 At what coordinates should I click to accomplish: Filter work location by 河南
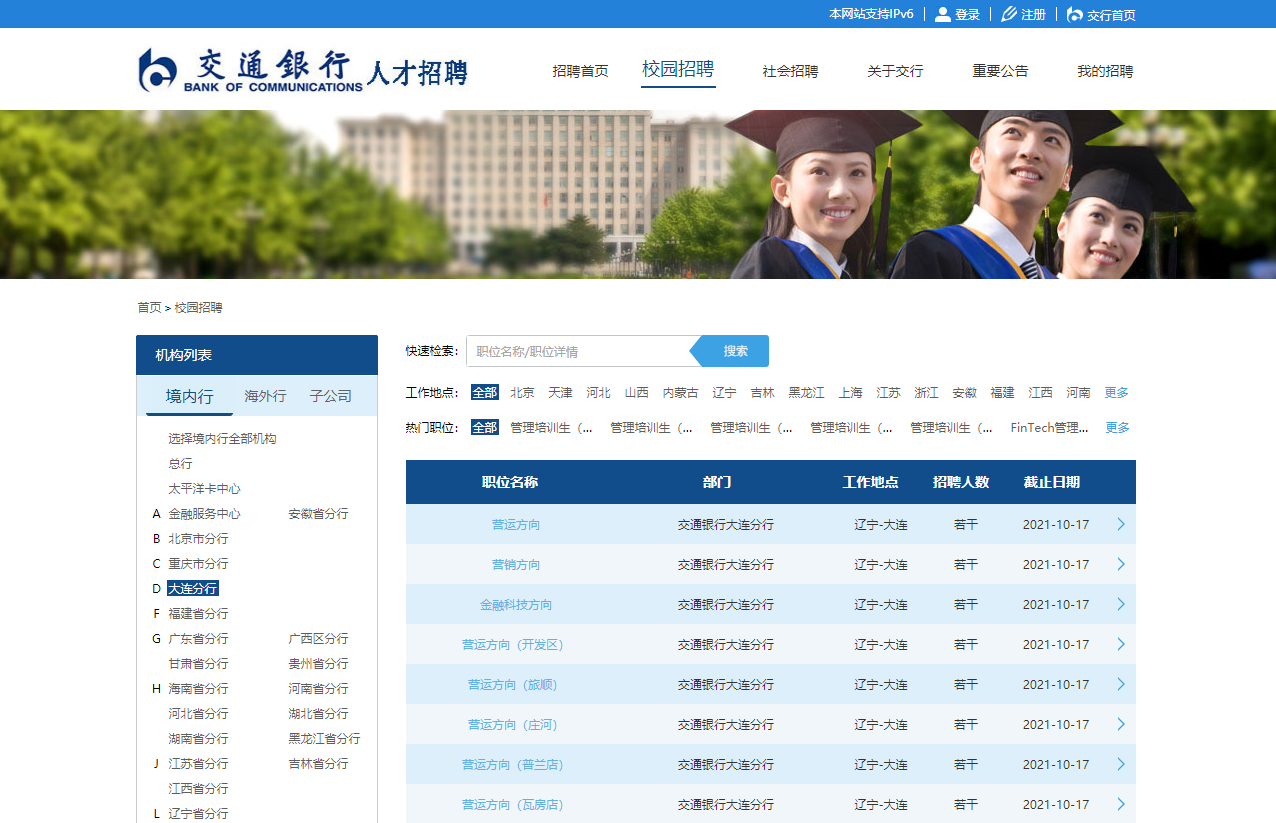pos(1079,393)
